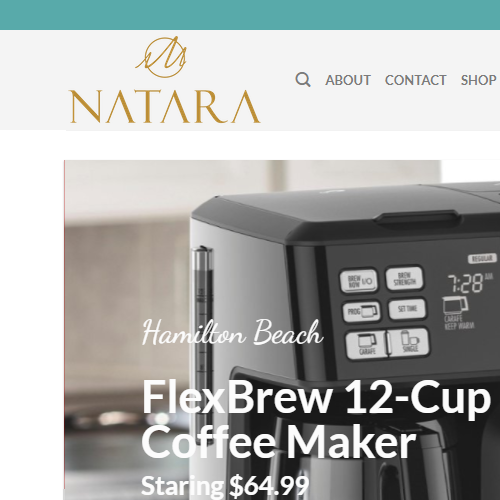Click the Set Time button on the machine
The image size is (500, 500).
tap(407, 309)
